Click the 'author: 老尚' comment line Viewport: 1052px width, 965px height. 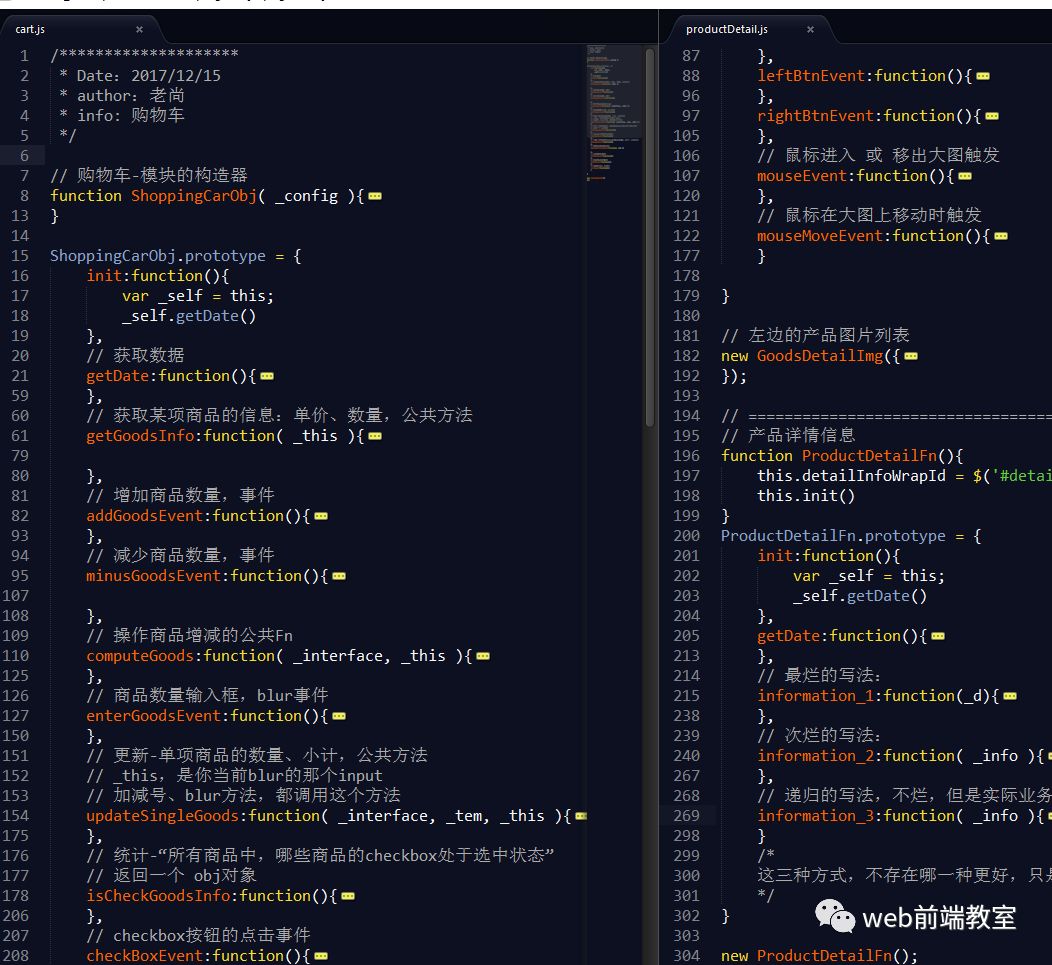coord(122,96)
